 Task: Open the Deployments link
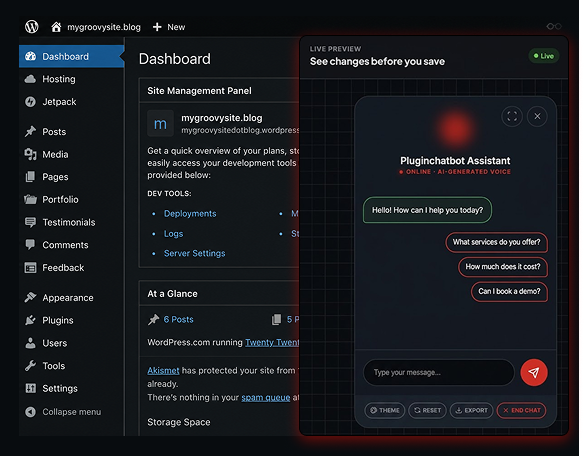(190, 213)
